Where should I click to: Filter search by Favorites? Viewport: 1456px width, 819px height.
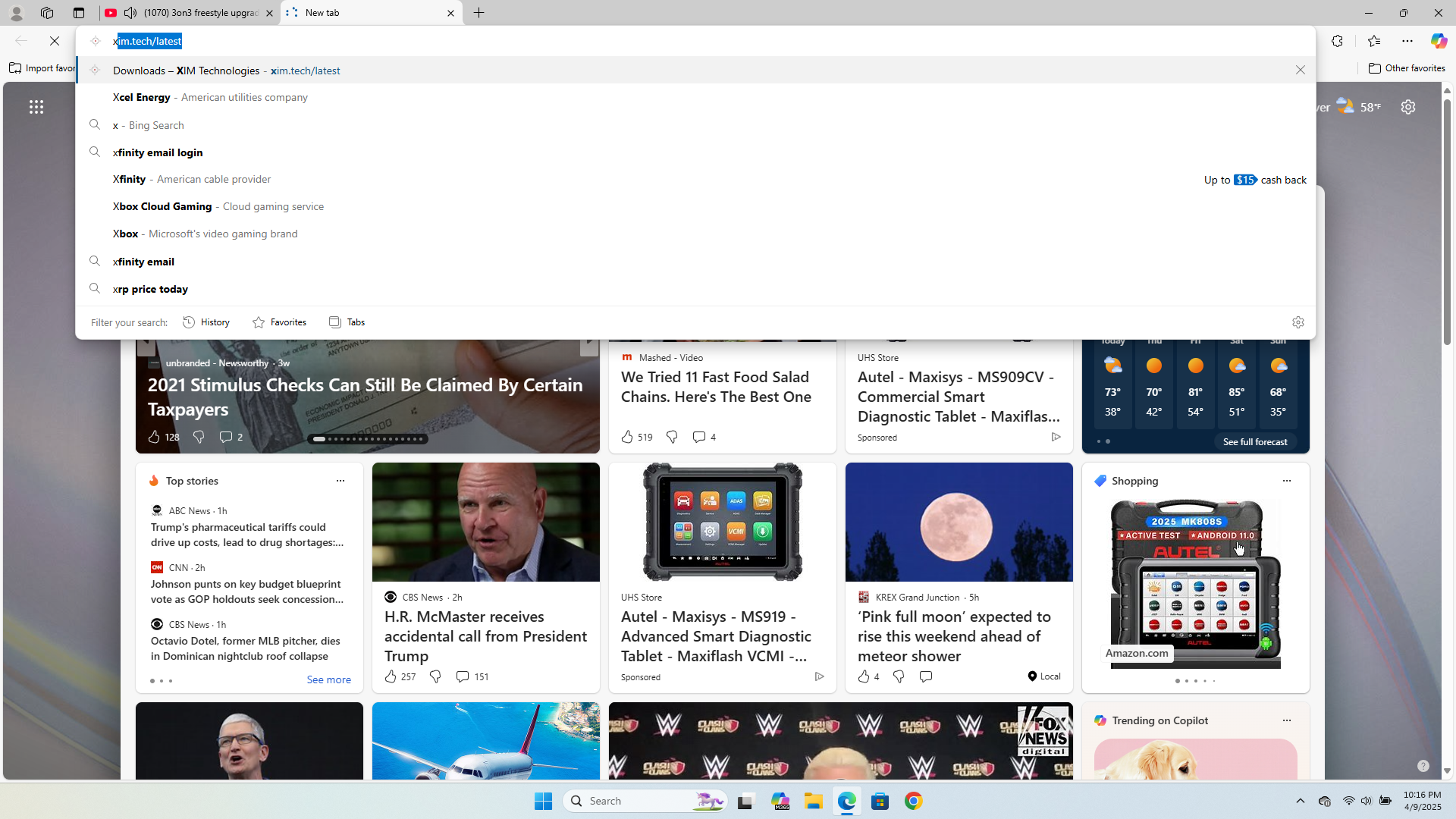pyautogui.click(x=280, y=322)
